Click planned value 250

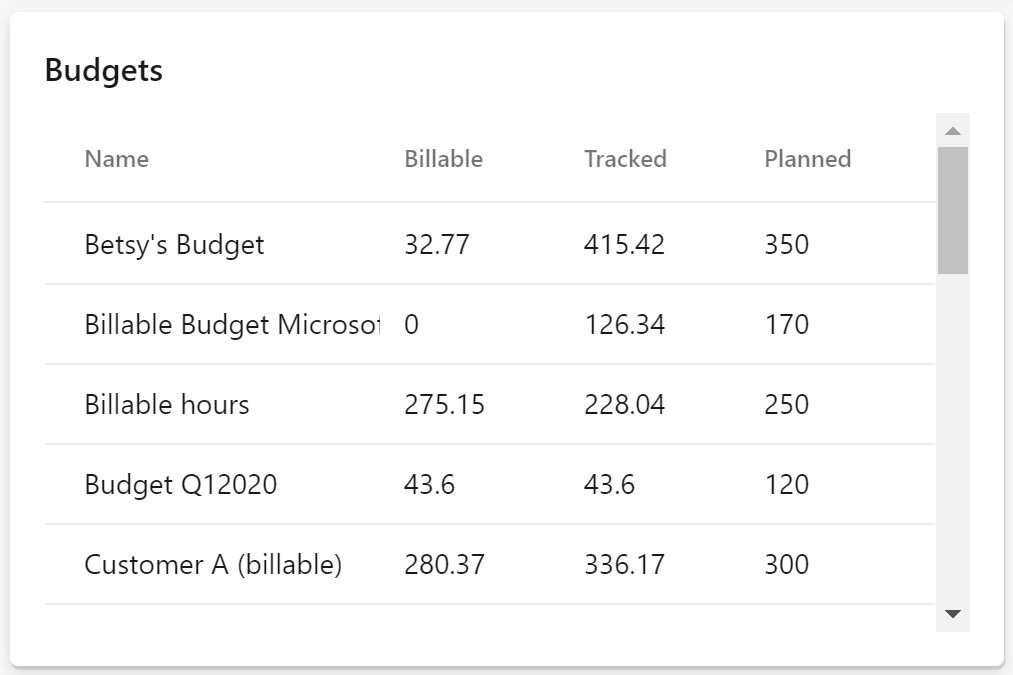pos(787,404)
